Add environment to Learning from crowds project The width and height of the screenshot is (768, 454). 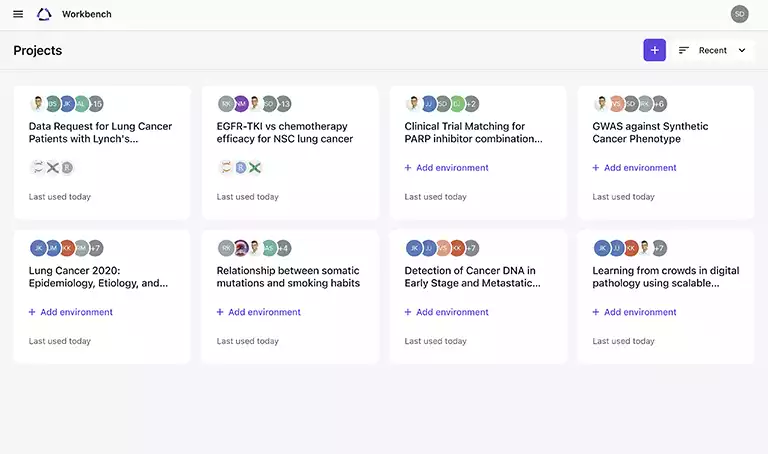pos(634,312)
